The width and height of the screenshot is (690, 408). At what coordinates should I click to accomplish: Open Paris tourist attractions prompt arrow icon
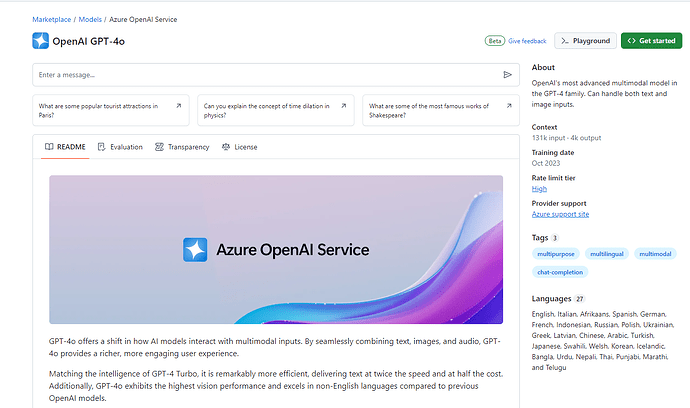178,106
